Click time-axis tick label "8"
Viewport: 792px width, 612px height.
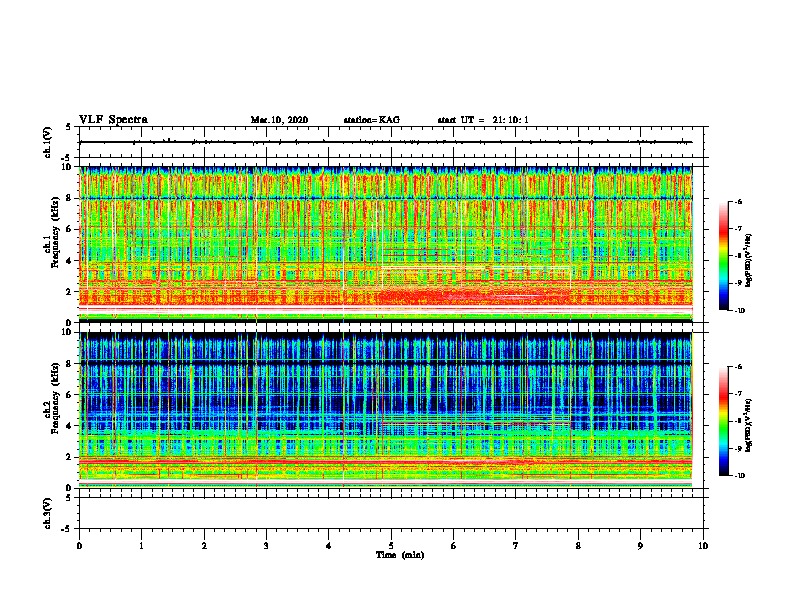578,546
